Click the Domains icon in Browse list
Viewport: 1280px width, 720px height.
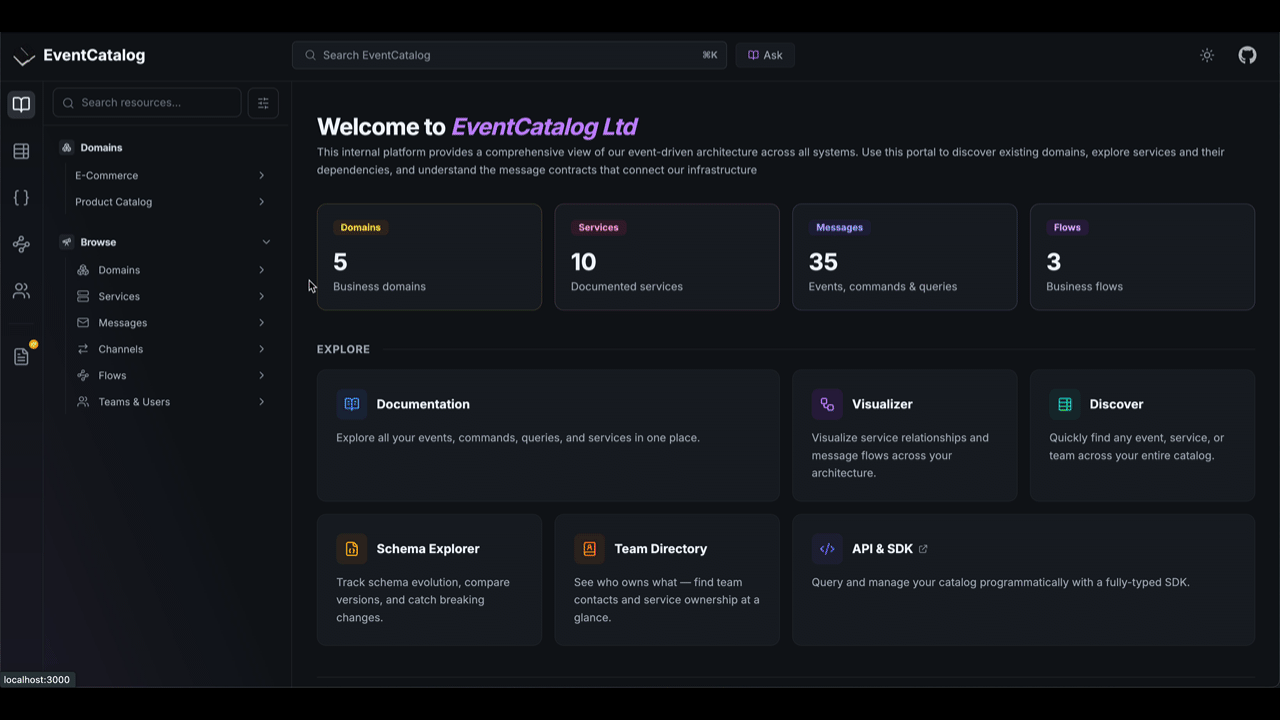click(83, 270)
